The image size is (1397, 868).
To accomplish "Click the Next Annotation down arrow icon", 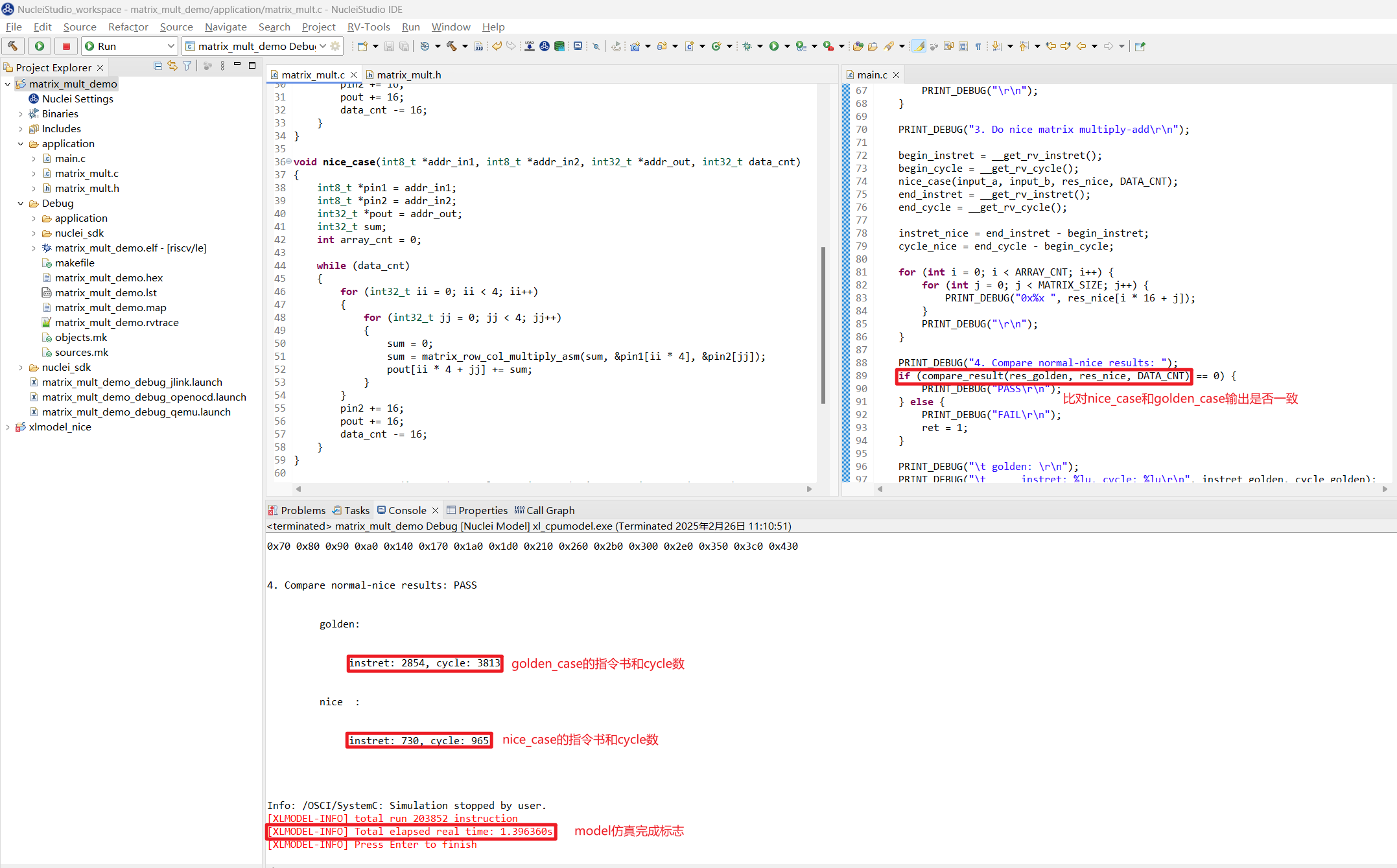I will tap(997, 46).
